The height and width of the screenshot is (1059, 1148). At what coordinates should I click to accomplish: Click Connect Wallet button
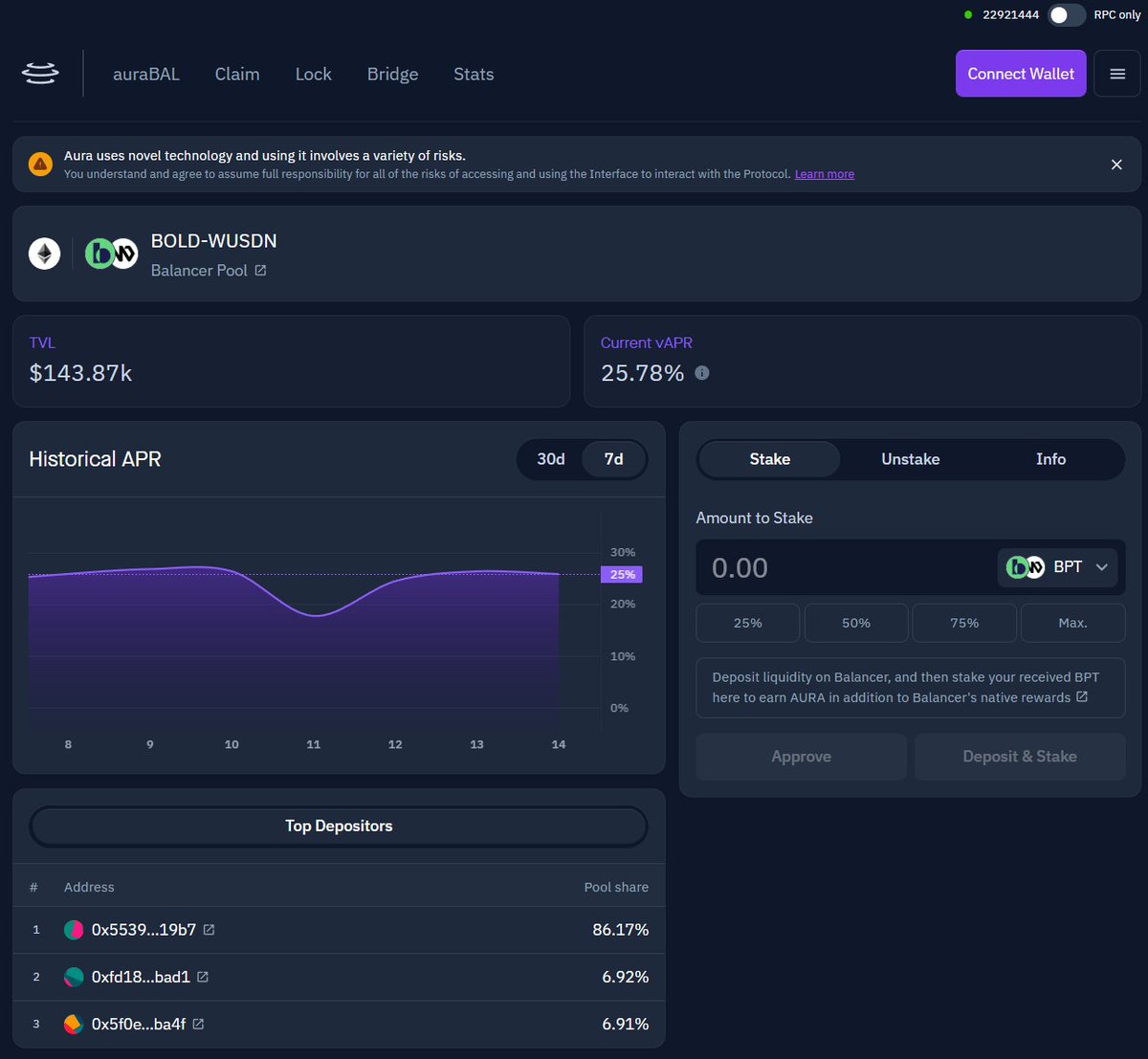1021,74
